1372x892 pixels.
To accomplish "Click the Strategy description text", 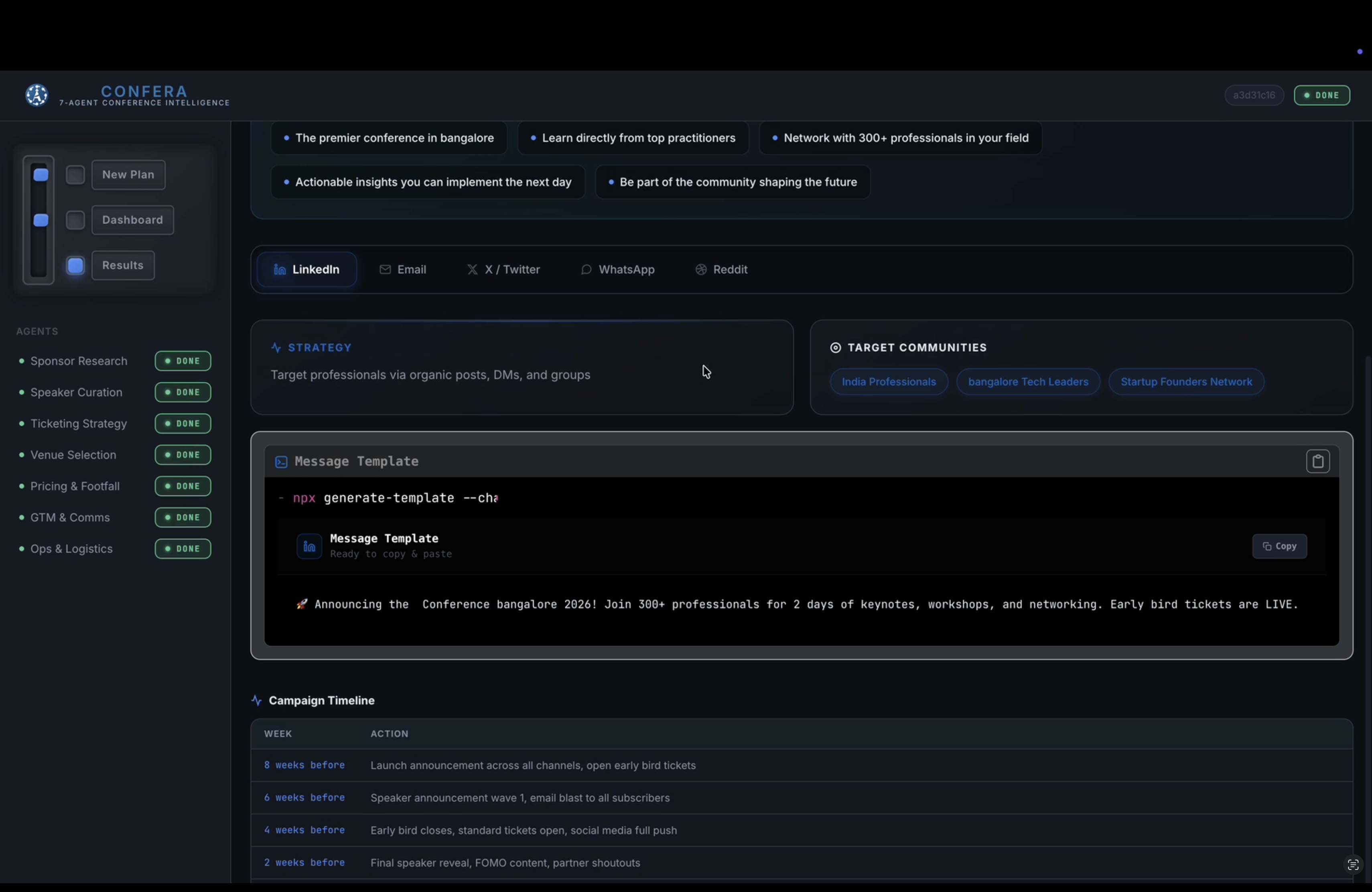I will [430, 375].
